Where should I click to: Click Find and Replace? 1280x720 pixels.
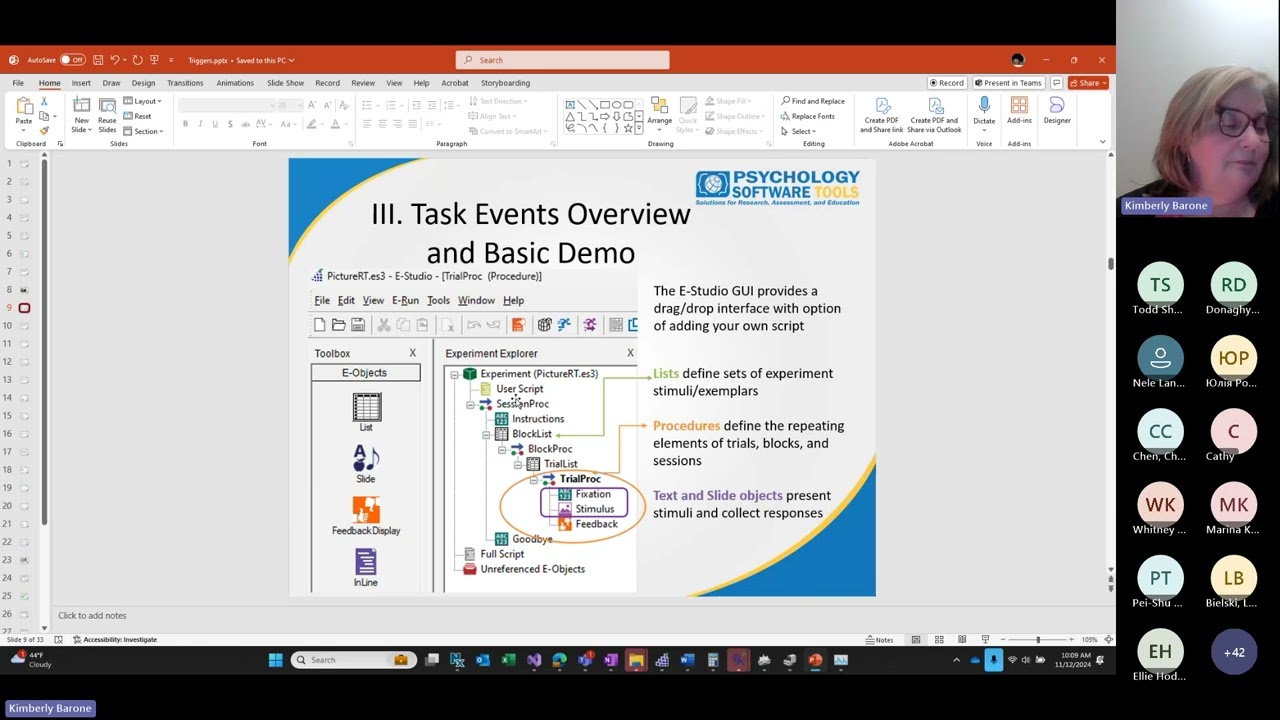pyautogui.click(x=813, y=101)
